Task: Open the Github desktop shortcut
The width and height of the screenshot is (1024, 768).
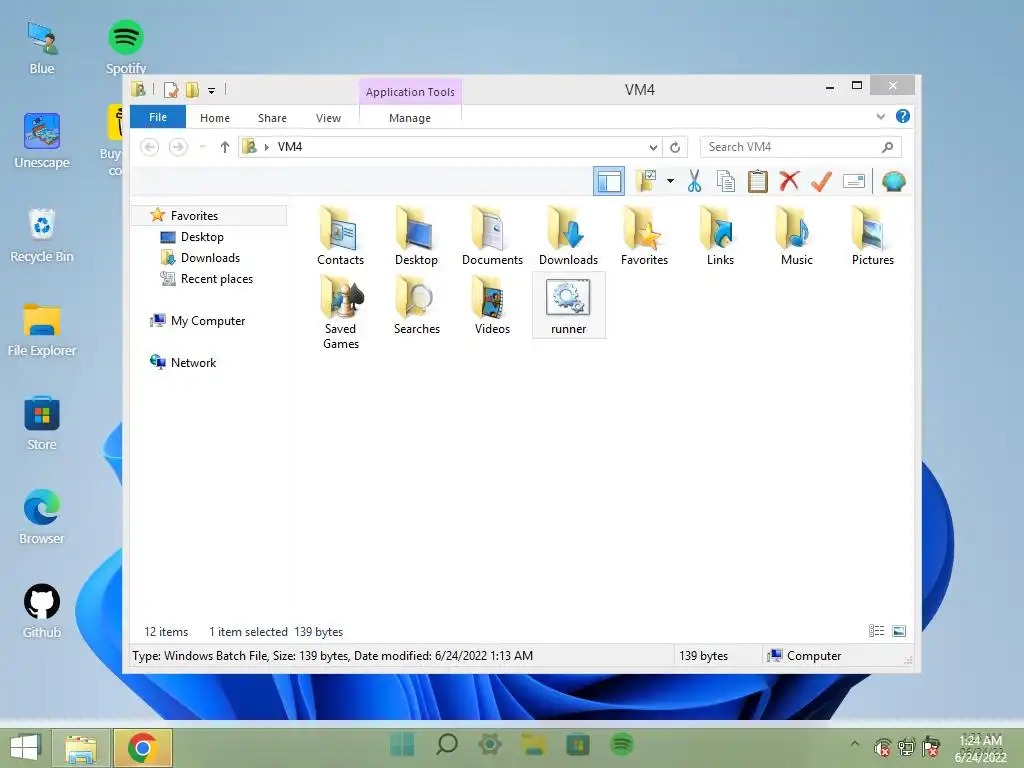Action: click(x=42, y=611)
